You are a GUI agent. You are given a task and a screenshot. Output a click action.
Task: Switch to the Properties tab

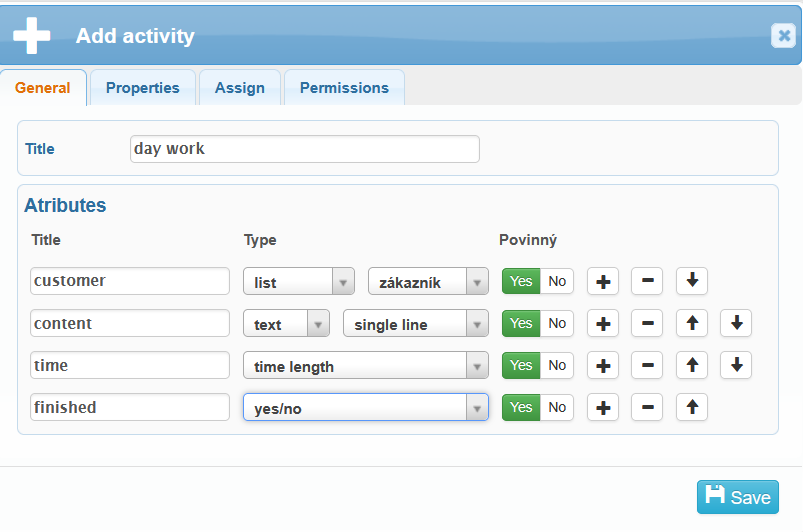(x=143, y=88)
